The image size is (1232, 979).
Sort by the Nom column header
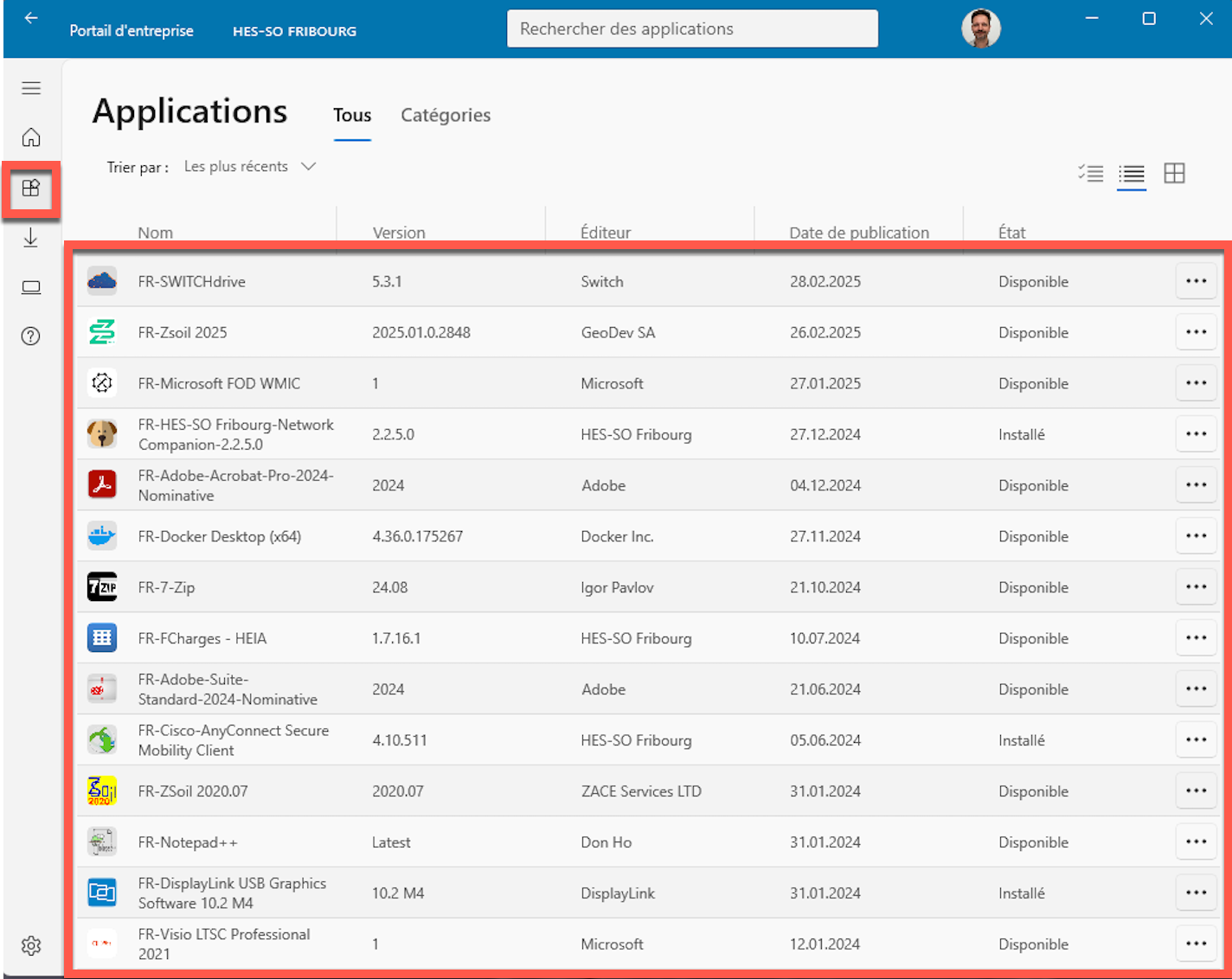156,233
